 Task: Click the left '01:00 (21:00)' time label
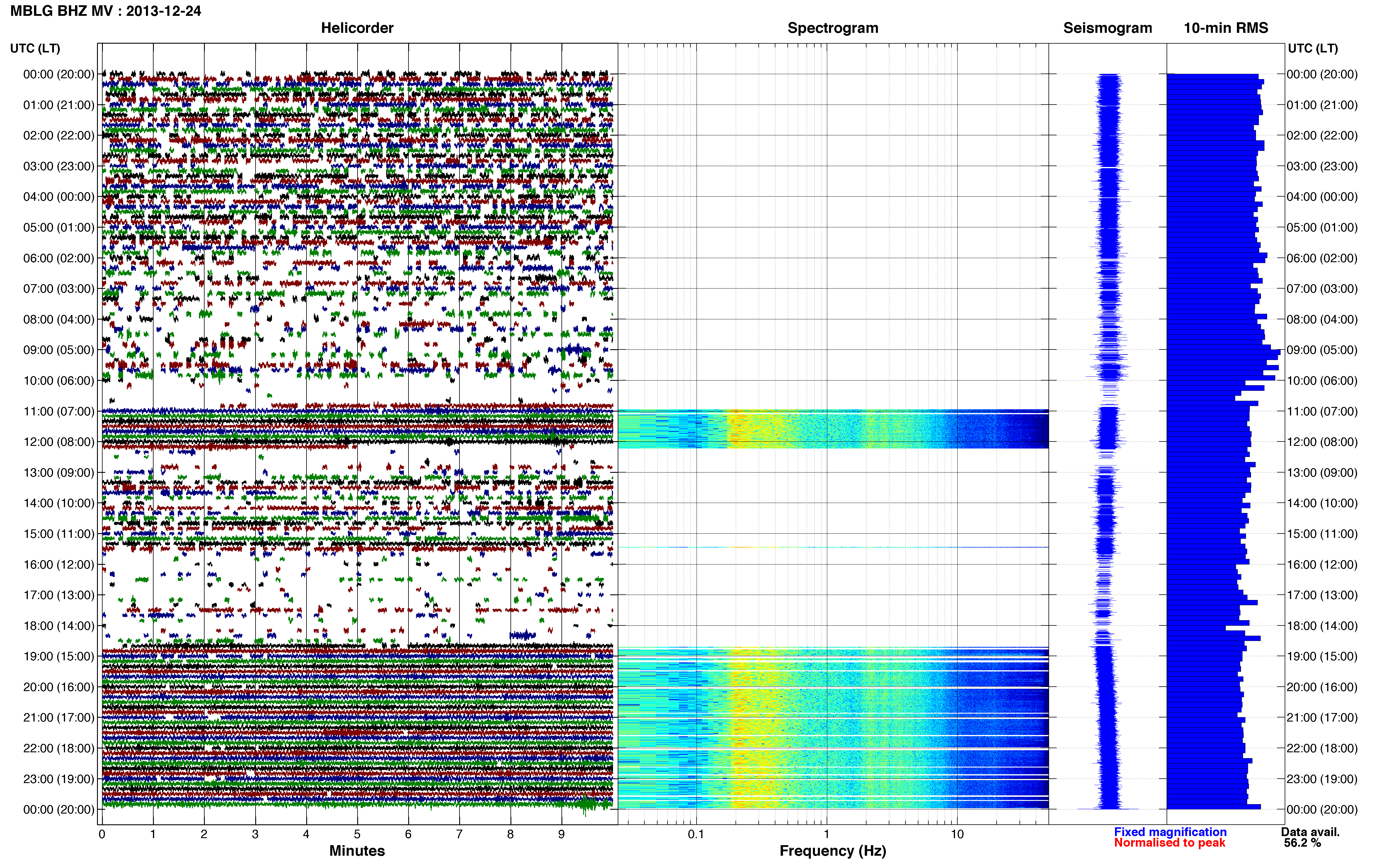59,105
